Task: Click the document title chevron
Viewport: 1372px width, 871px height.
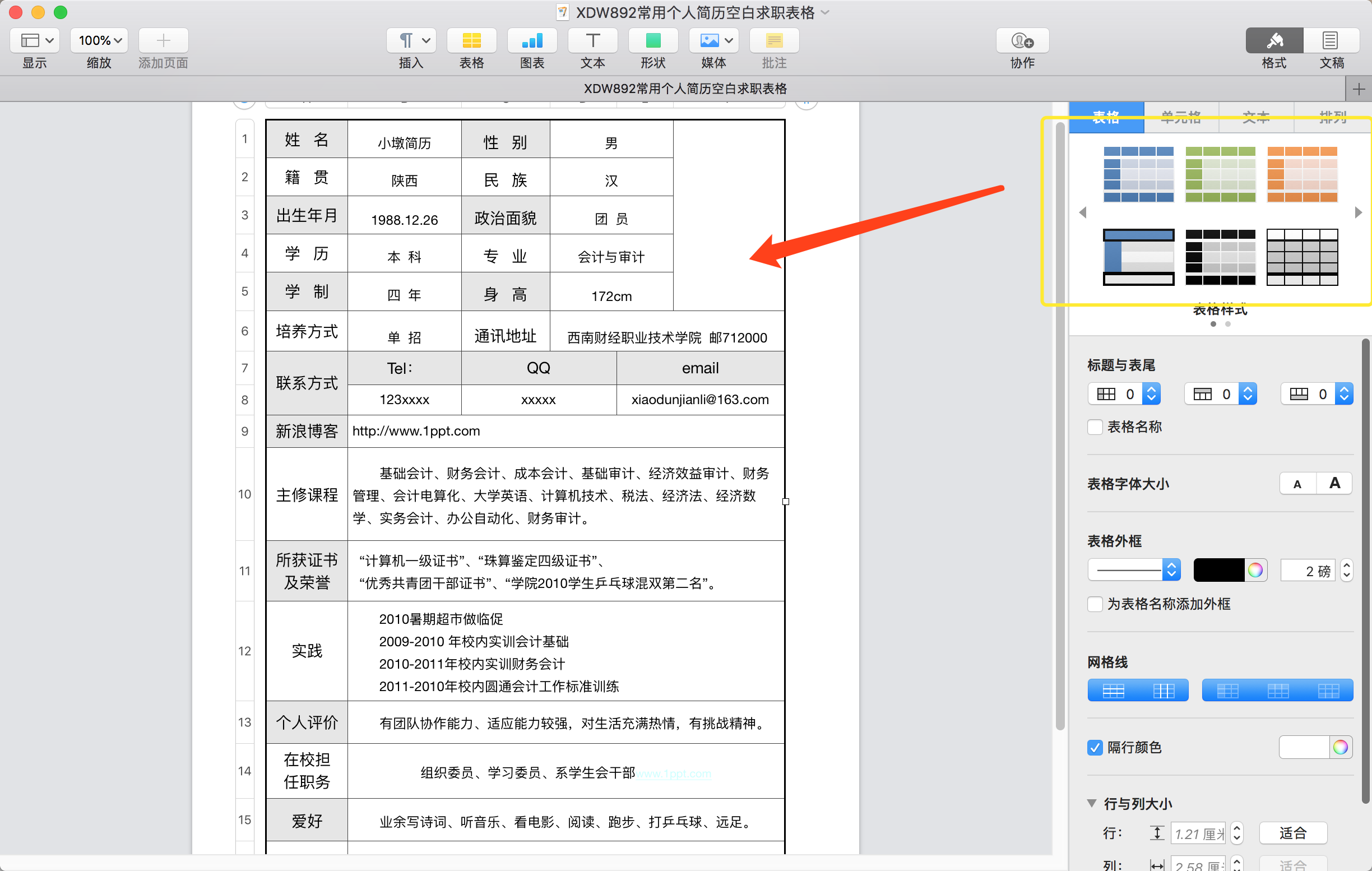Action: pos(824,12)
